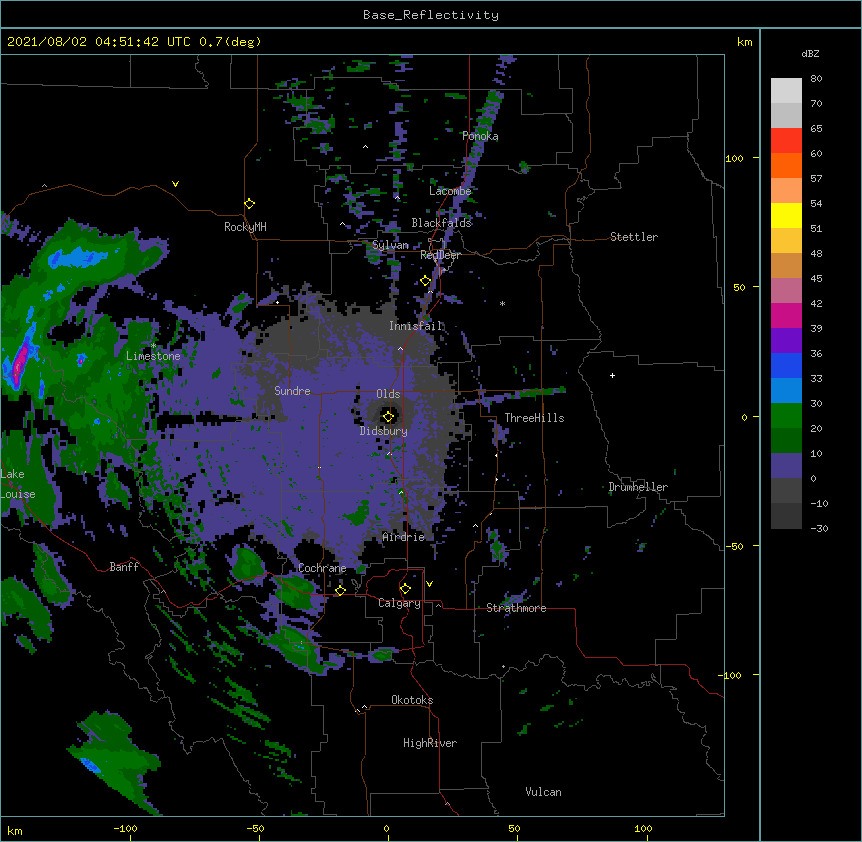This screenshot has height=842, width=862.
Task: Select the Olds label
Action: (388, 394)
